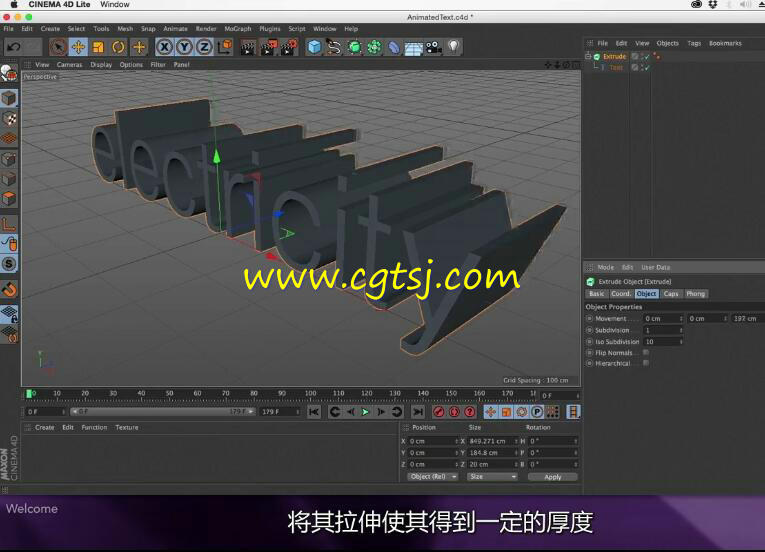Toggle the Extrude enabled green checkmark
This screenshot has height=552, width=765.
[645, 57]
